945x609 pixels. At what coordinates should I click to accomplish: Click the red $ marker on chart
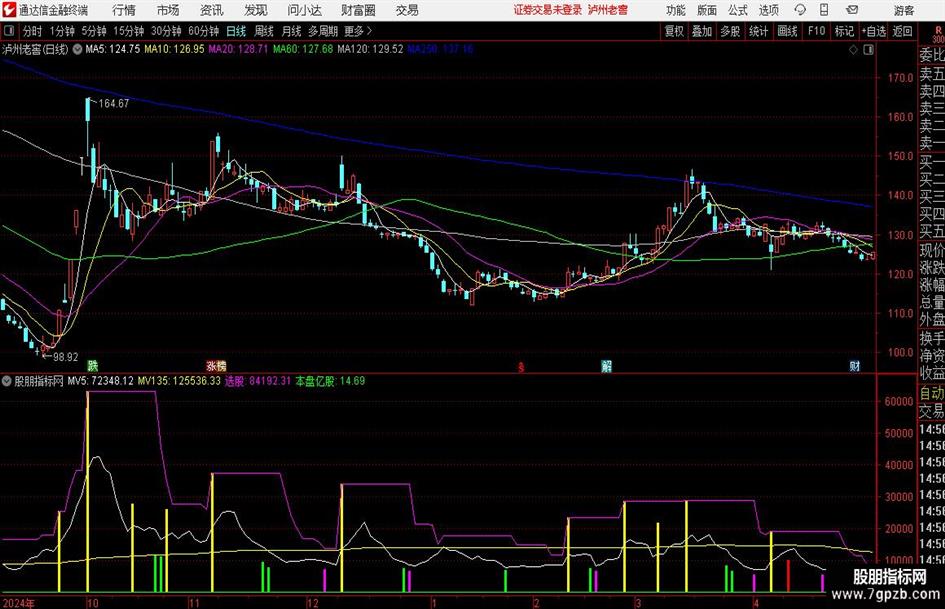click(521, 367)
